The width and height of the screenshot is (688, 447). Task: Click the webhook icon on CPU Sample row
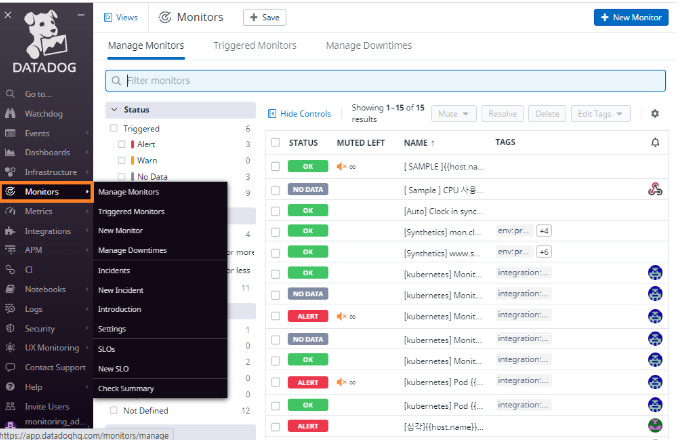point(655,189)
